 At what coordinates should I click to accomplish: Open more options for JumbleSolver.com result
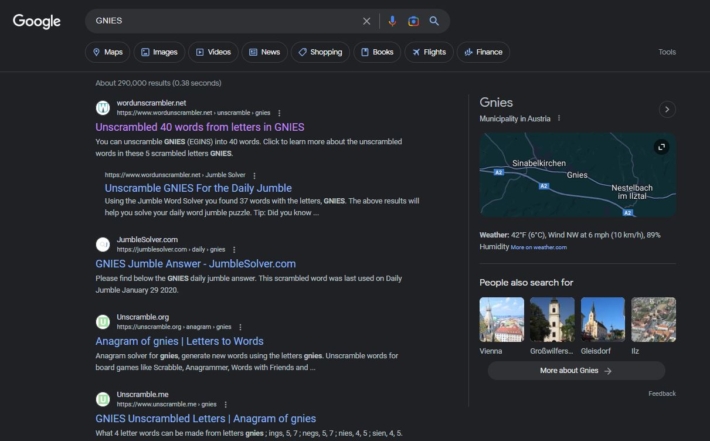pos(234,249)
